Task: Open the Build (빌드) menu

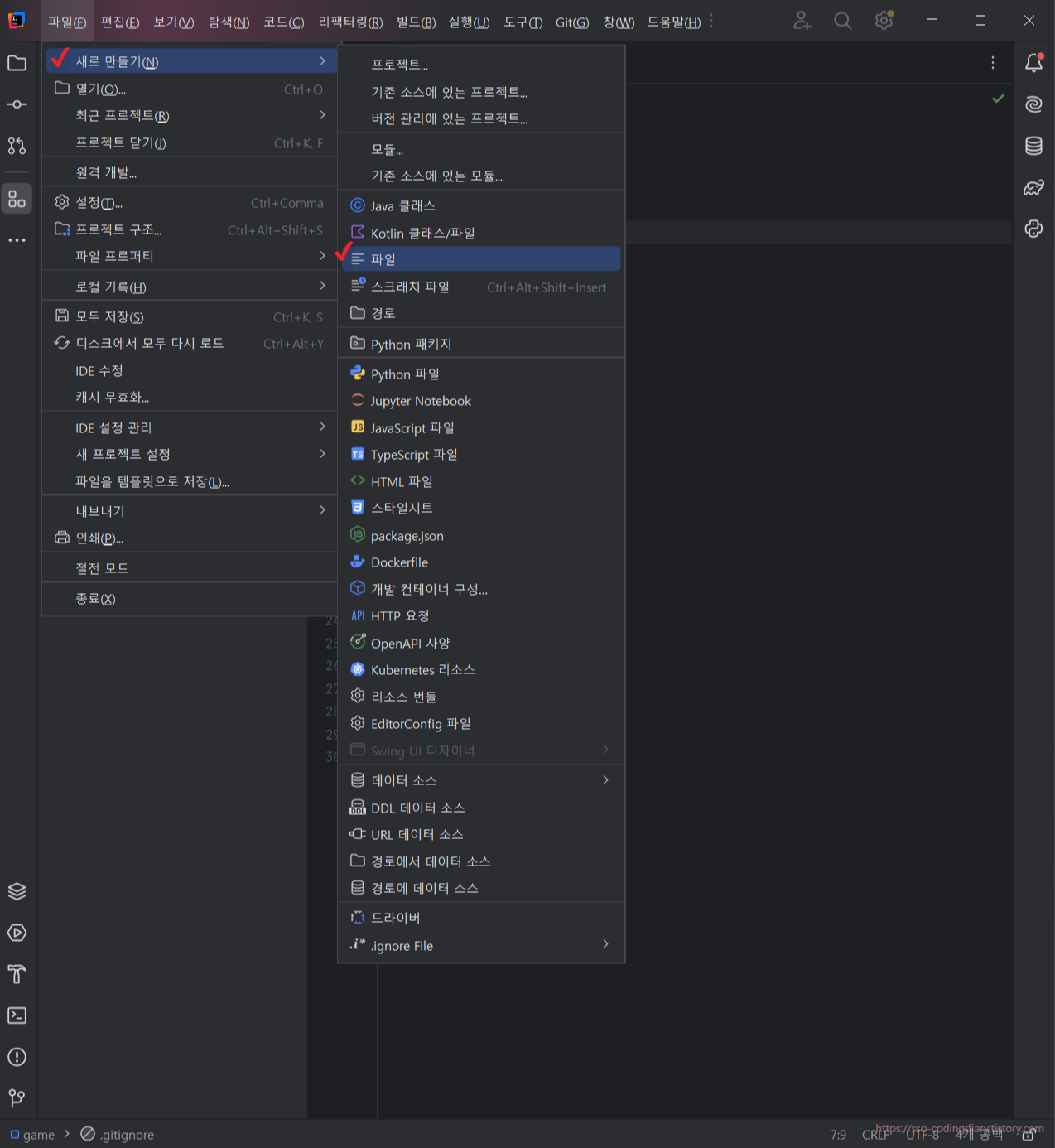Action: [x=416, y=22]
